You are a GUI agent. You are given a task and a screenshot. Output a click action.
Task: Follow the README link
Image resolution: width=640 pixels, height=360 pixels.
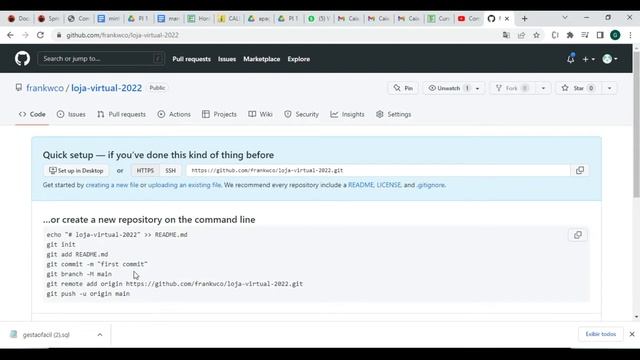tap(361, 185)
